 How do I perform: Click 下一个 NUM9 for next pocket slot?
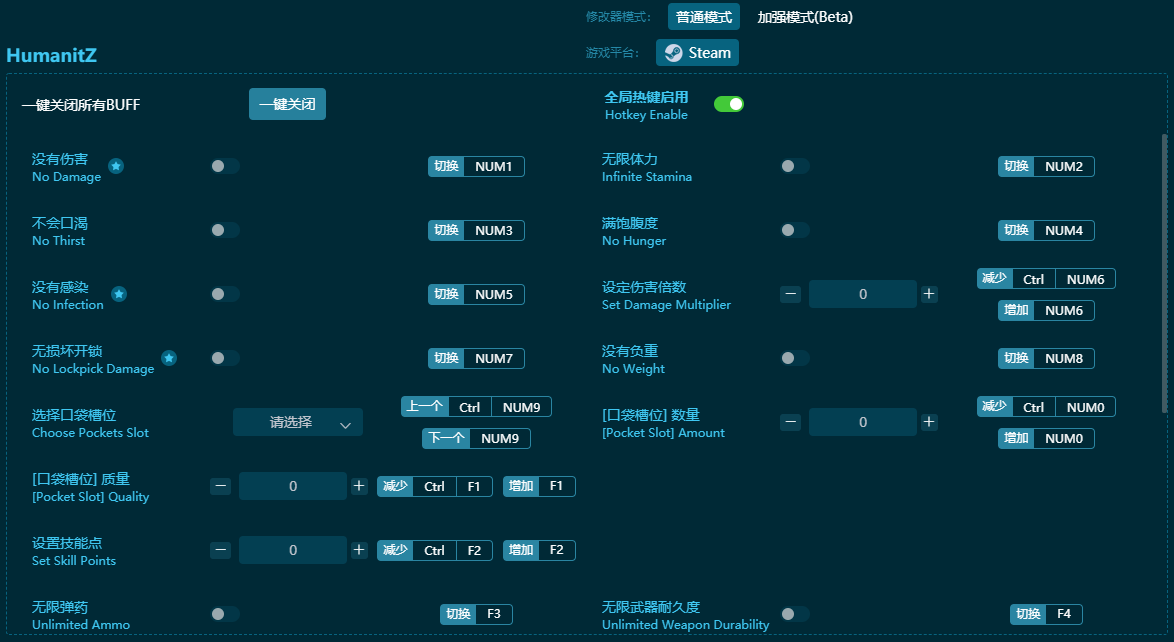477,438
